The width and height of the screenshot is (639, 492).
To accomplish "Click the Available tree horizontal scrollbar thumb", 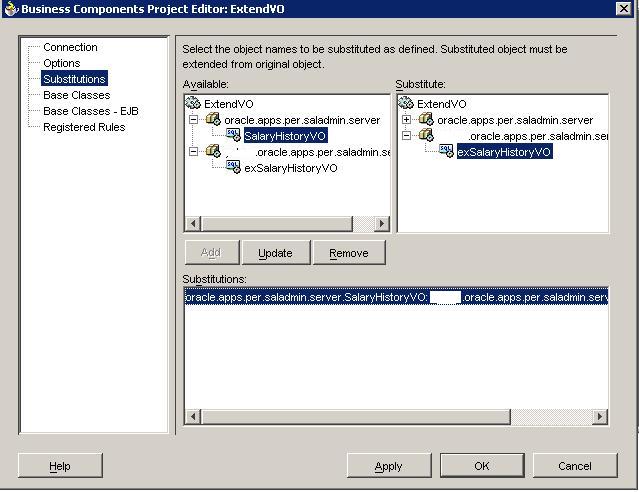I will 277,223.
